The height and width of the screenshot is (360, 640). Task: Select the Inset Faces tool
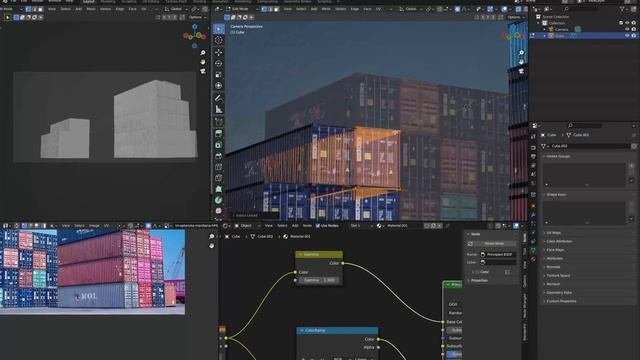(x=219, y=145)
